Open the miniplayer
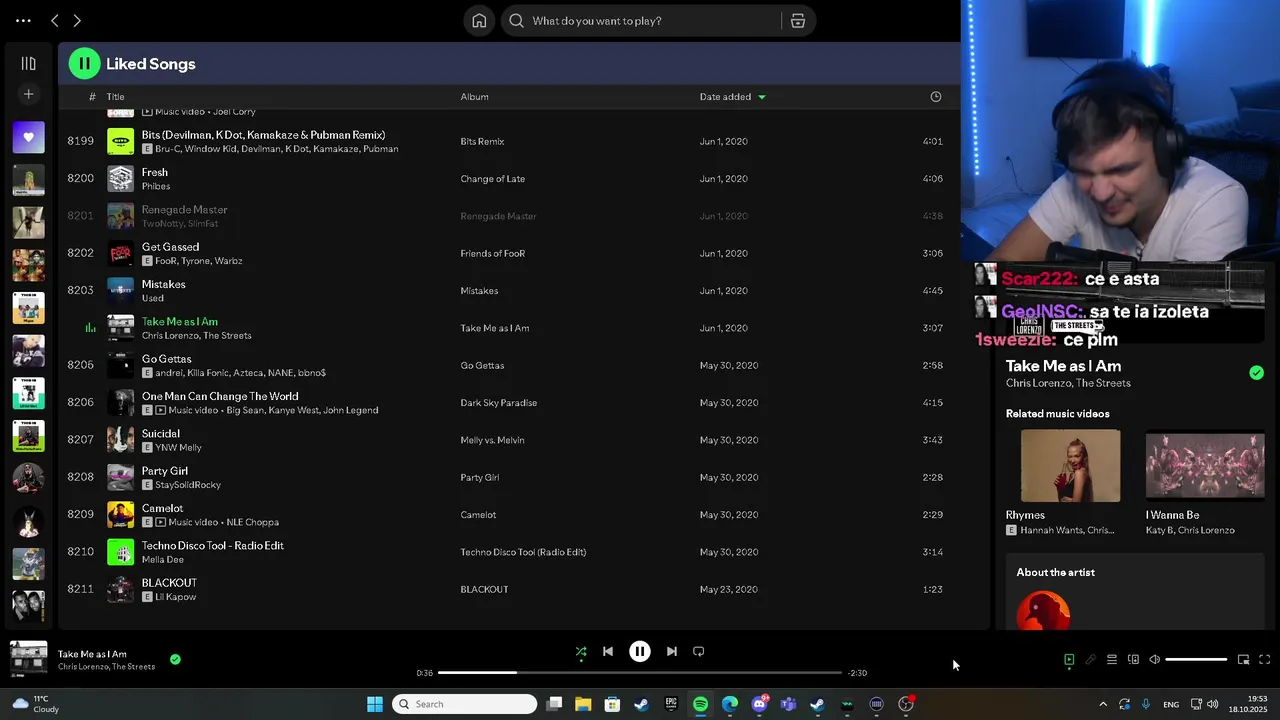This screenshot has width=1280, height=720. click(1243, 660)
